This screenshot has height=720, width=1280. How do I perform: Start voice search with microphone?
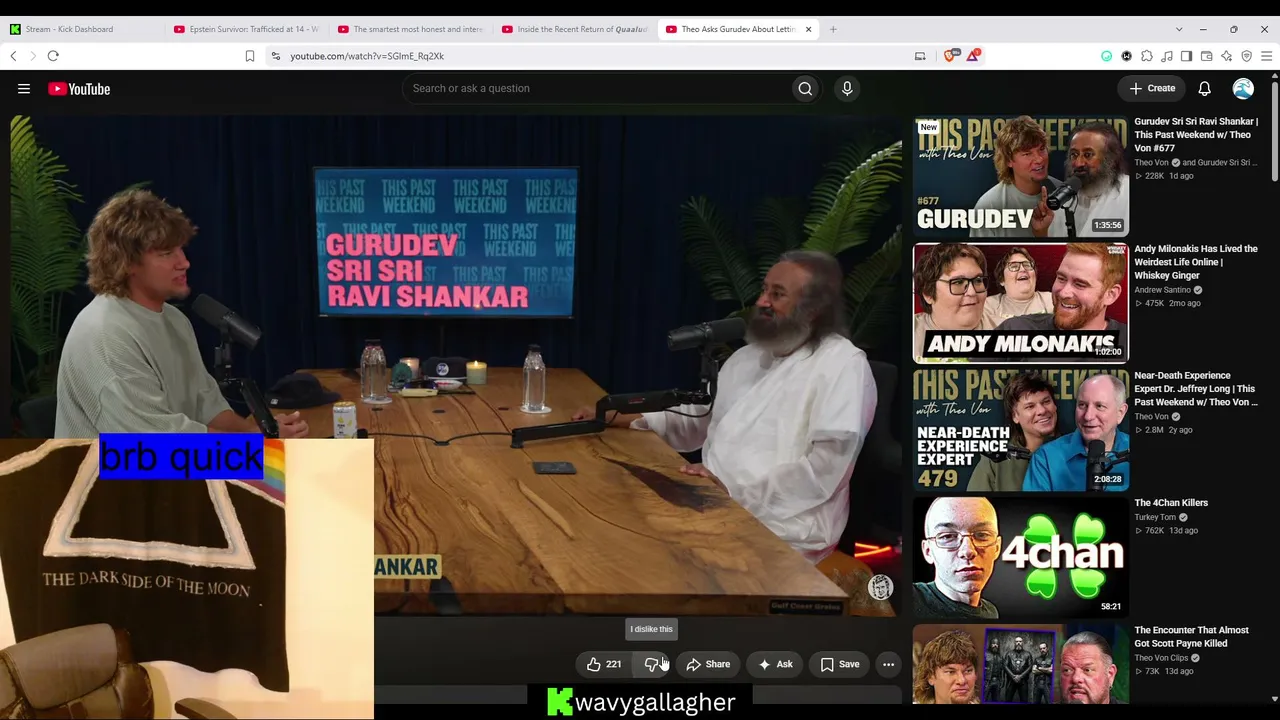point(847,88)
